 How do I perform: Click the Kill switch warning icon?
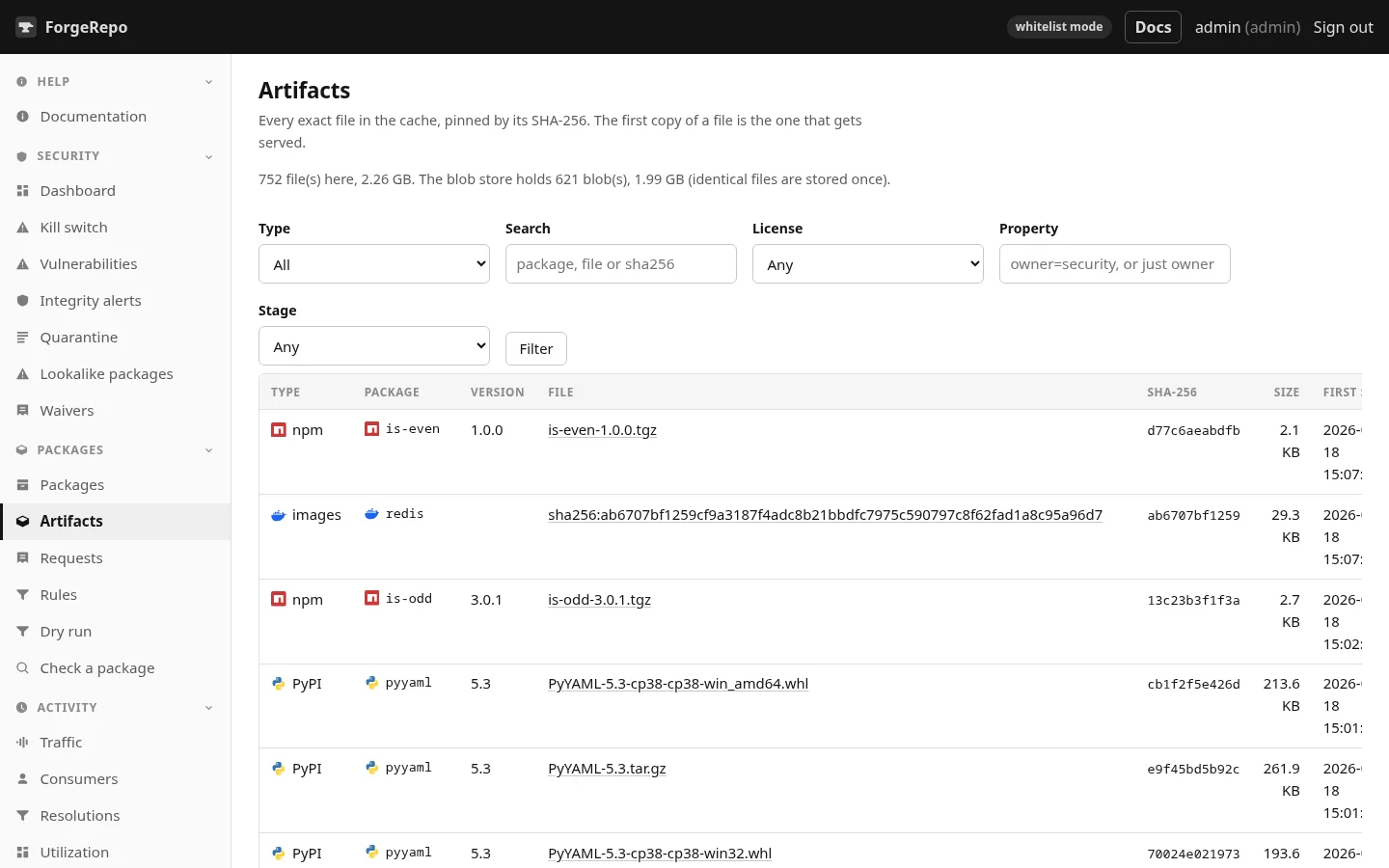pyautogui.click(x=22, y=228)
